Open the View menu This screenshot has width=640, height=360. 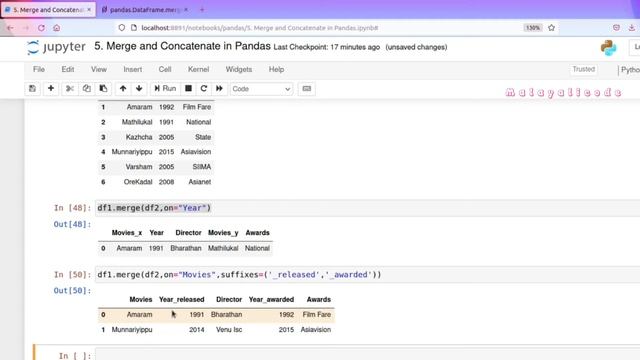click(x=99, y=69)
